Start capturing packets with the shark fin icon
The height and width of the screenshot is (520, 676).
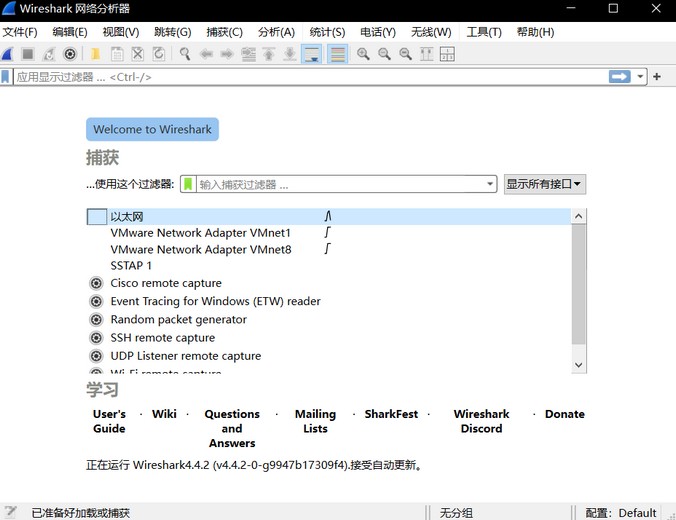pos(8,54)
